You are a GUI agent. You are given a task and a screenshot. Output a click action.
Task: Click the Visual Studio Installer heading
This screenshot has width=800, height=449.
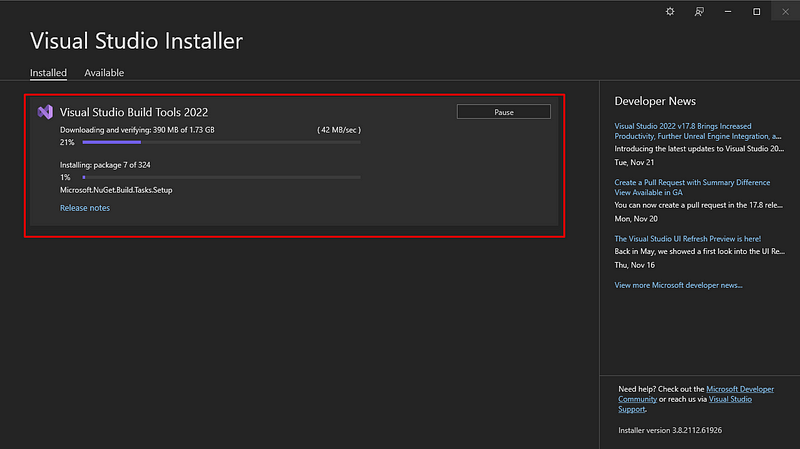136,41
